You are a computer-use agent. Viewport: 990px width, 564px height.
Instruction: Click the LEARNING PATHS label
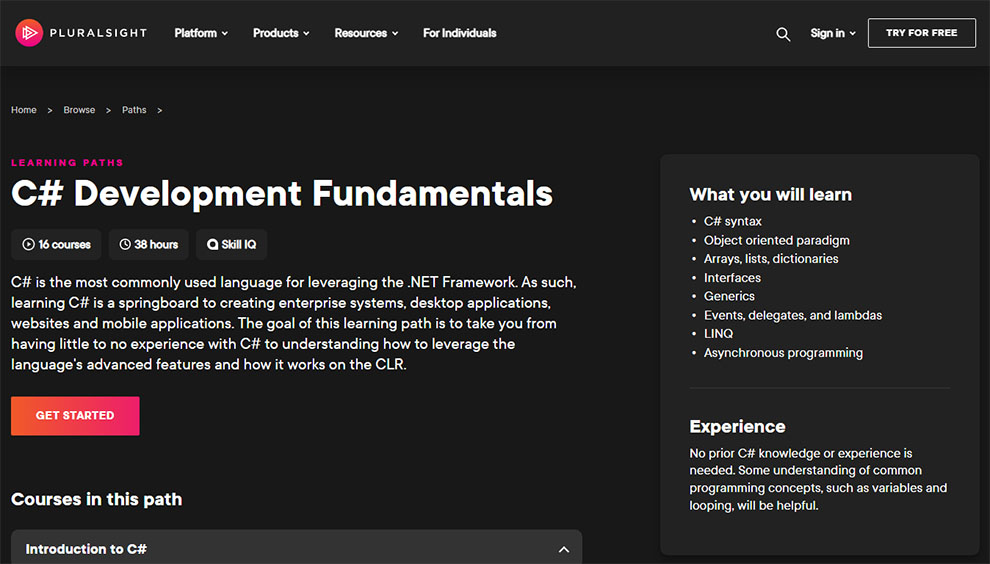click(67, 162)
